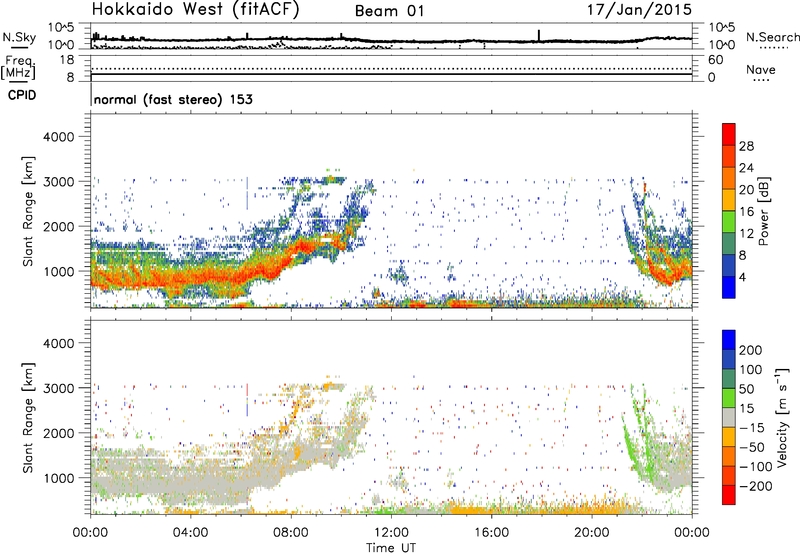800x554 pixels.
Task: Click the '28' power colorbar tick label
Action: coord(746,146)
